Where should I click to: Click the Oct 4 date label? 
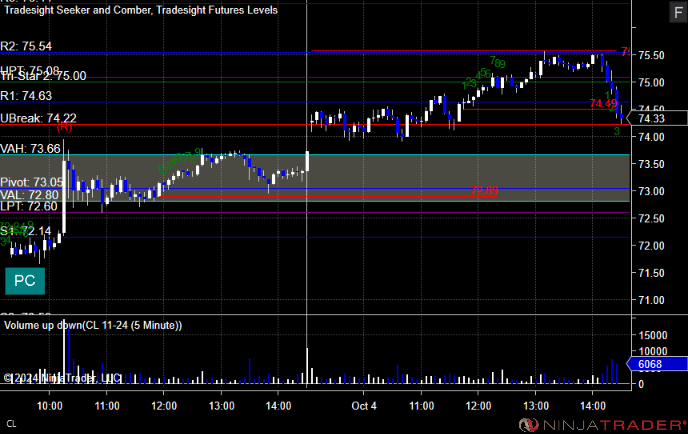click(x=364, y=406)
